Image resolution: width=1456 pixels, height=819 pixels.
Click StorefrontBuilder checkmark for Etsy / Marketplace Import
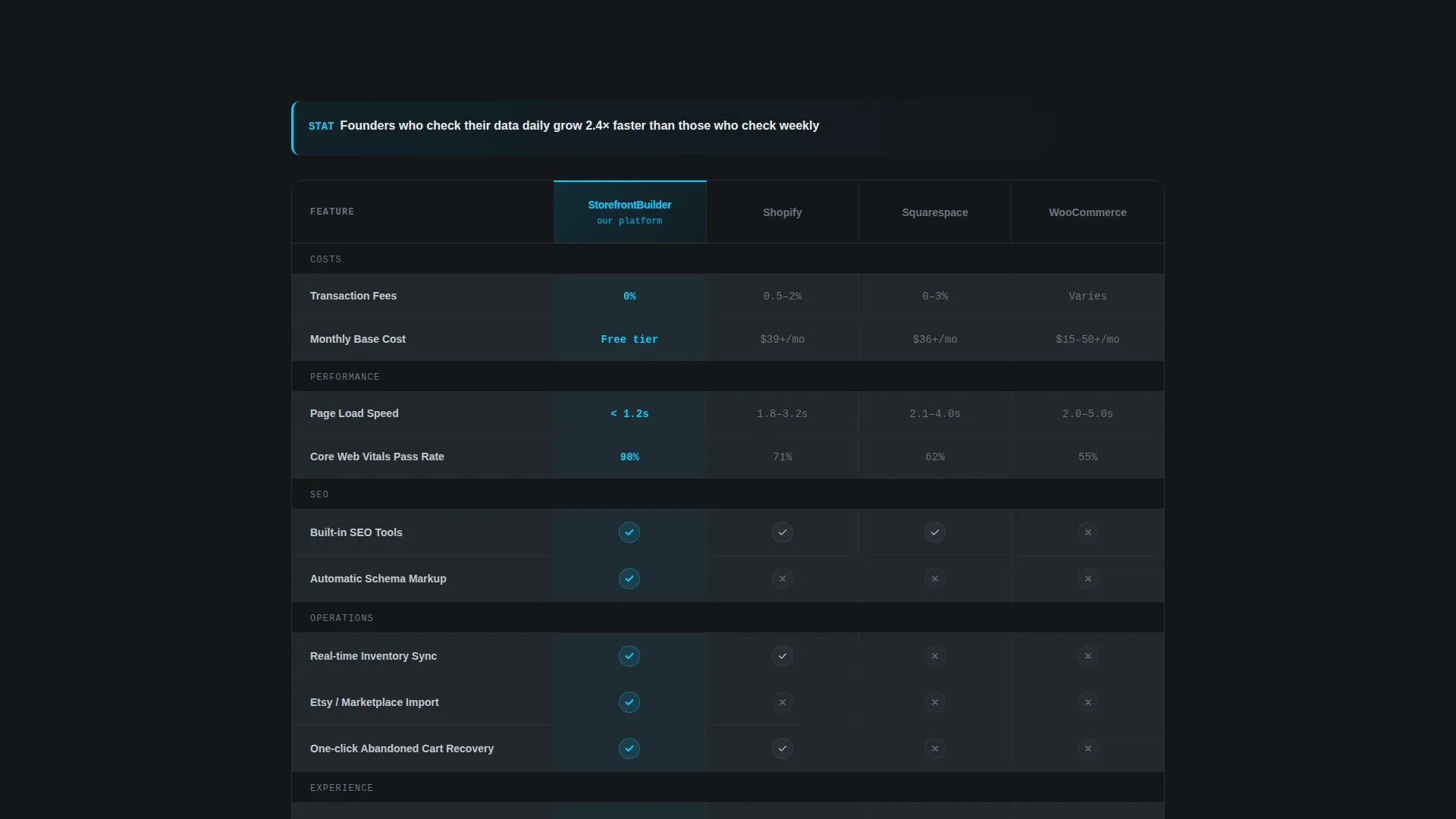point(629,702)
